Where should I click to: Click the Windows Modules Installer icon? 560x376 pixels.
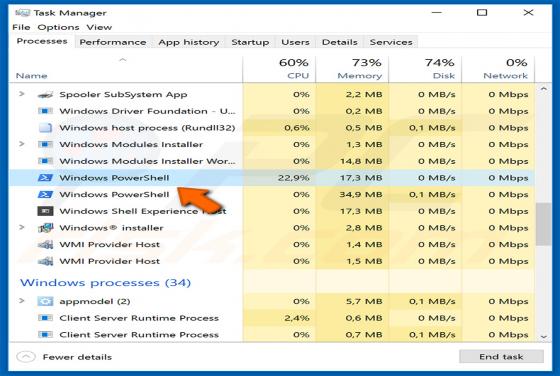(45, 144)
